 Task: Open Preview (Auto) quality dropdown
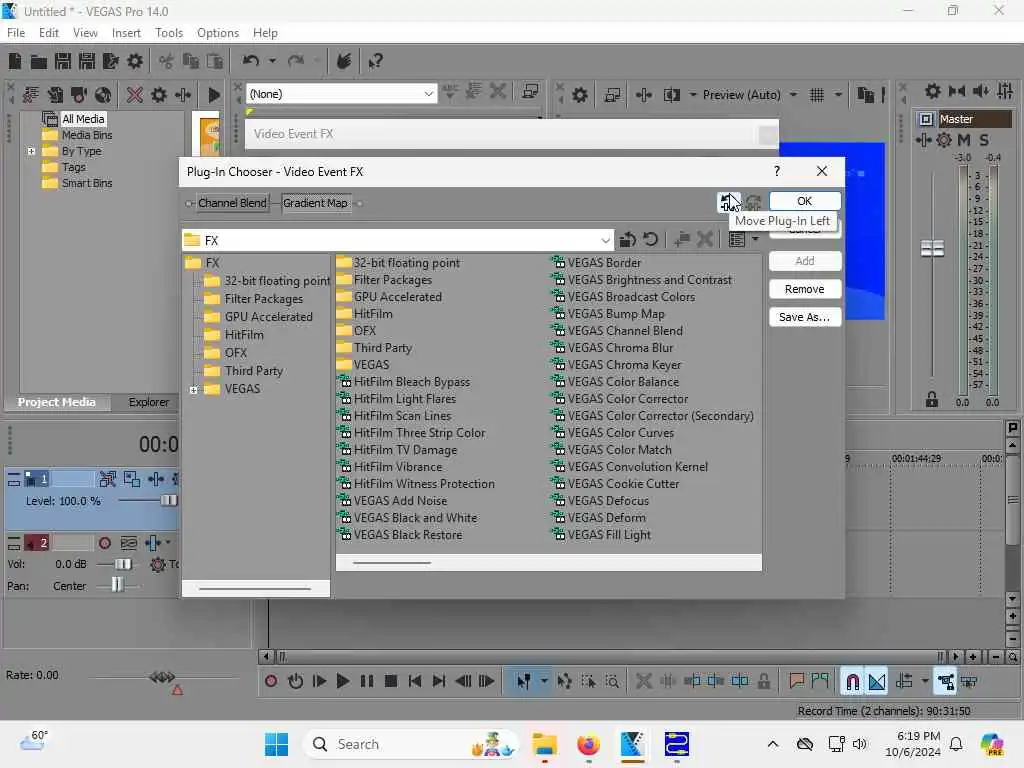tap(793, 95)
